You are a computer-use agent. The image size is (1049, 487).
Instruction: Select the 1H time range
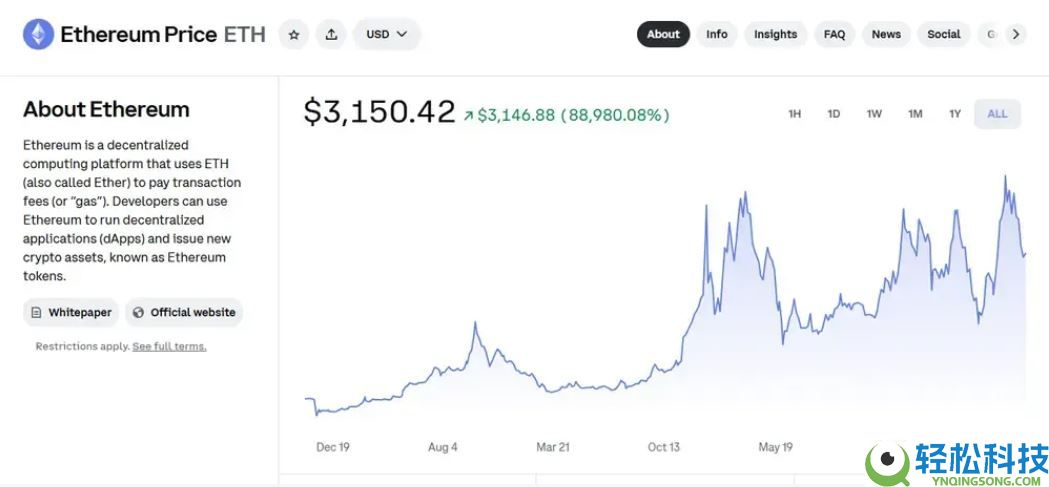click(795, 114)
